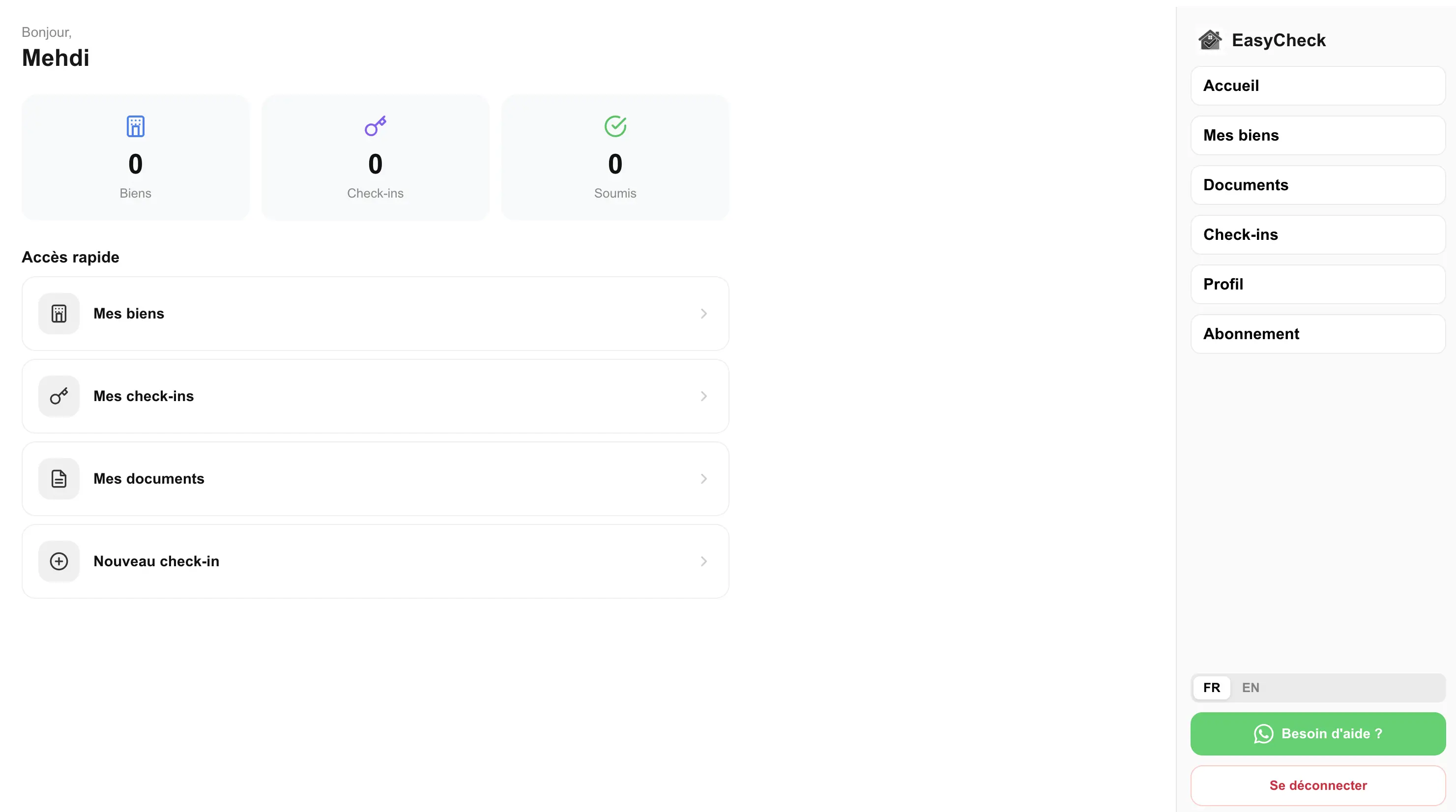This screenshot has width=1456, height=812.
Task: Click the chevron on Mes check-ins row
Action: 704,396
